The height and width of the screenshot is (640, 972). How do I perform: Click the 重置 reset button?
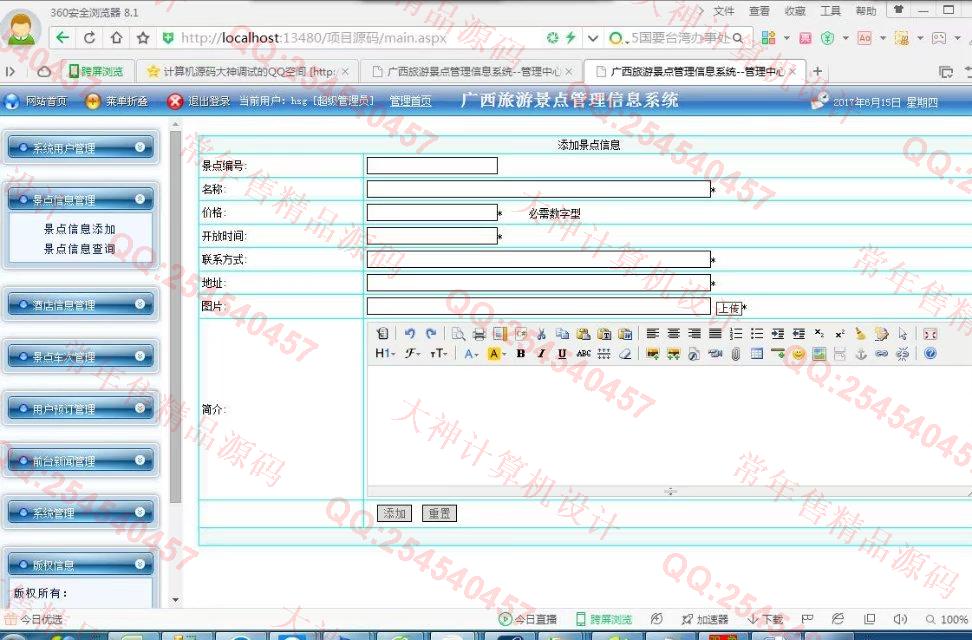(440, 513)
